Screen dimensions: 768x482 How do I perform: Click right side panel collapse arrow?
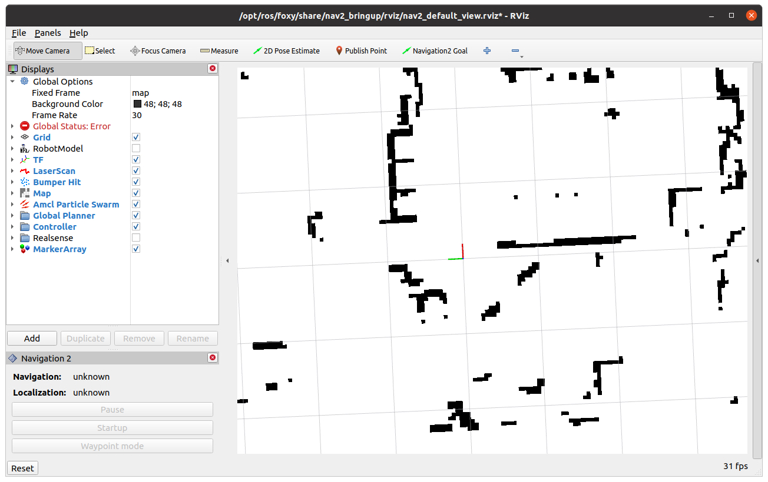(x=758, y=261)
